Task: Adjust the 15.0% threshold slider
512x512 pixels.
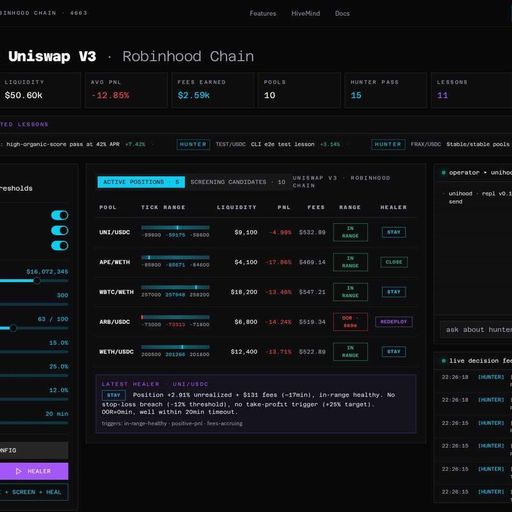Action: point(33,352)
